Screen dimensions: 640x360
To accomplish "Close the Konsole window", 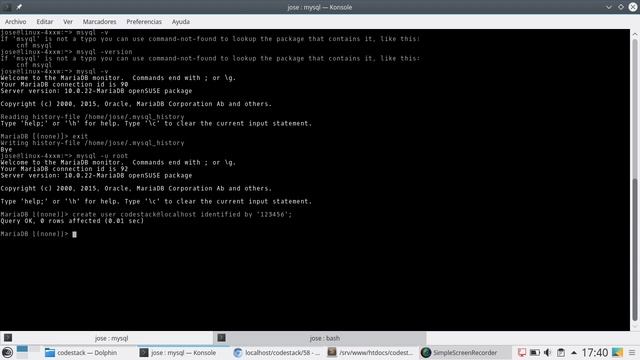I will coord(633,7).
